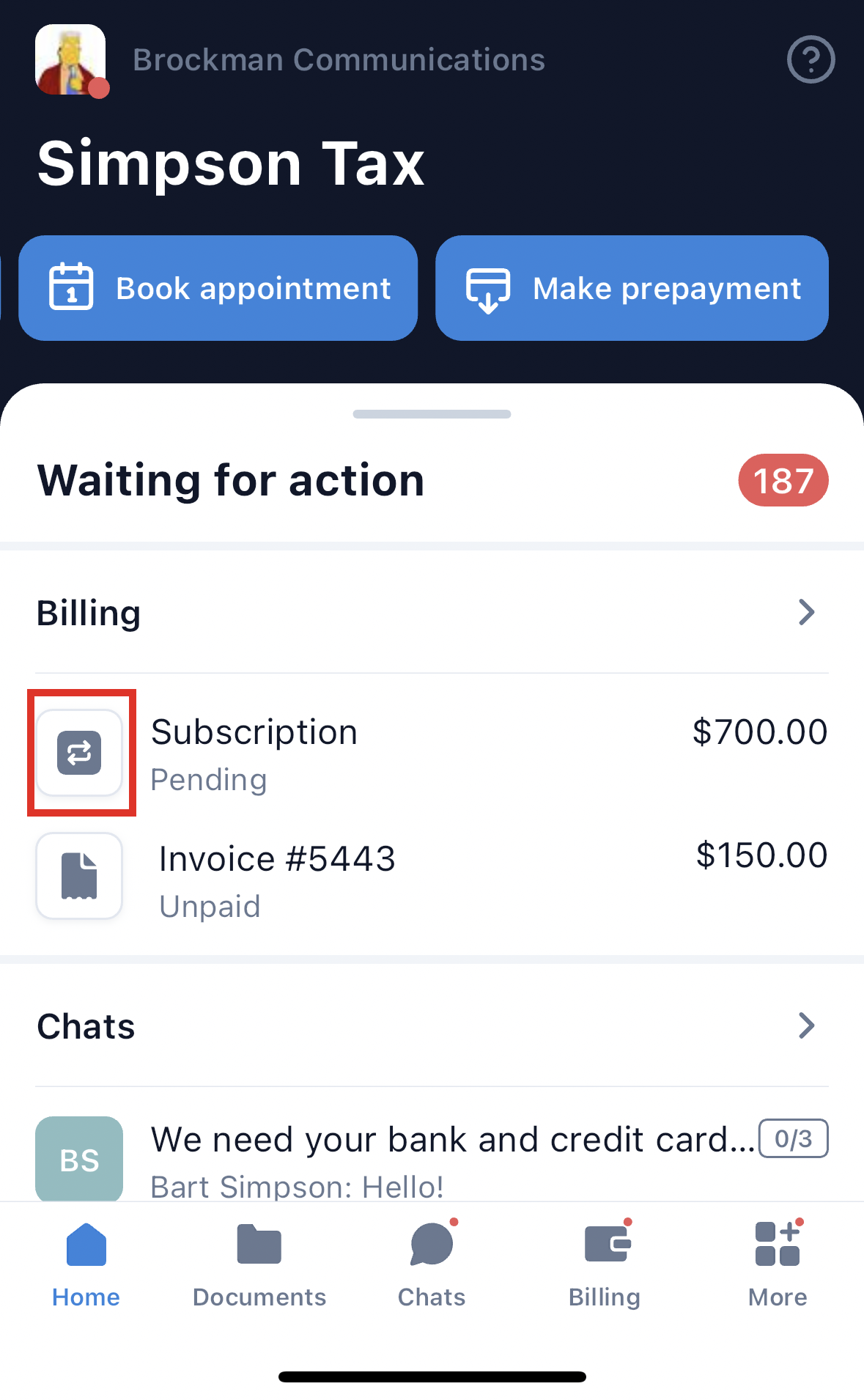864x1400 pixels.
Task: Open the Brockman Communications account avatar
Action: click(71, 60)
